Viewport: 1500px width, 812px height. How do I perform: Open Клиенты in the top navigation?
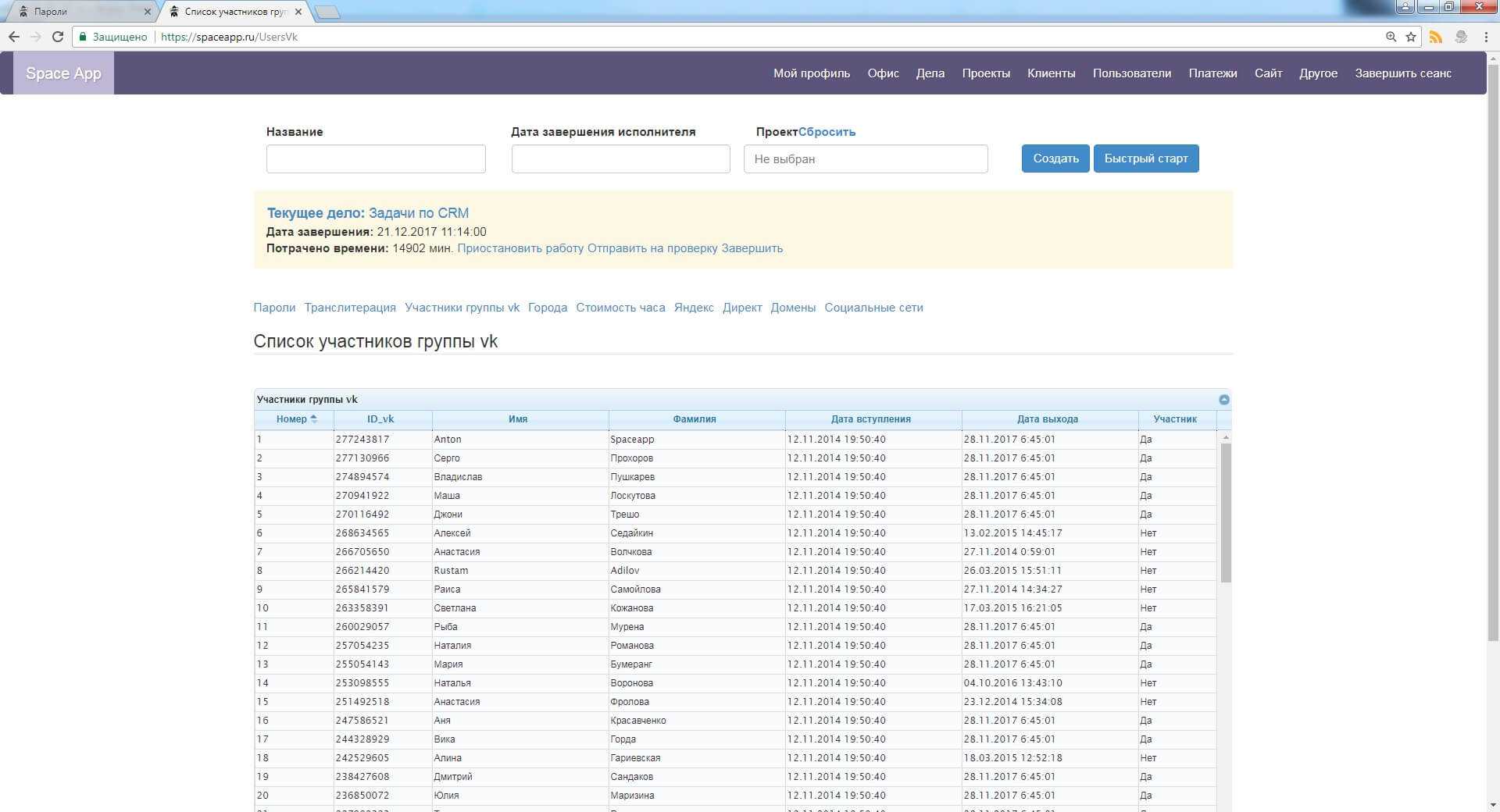tap(1051, 73)
